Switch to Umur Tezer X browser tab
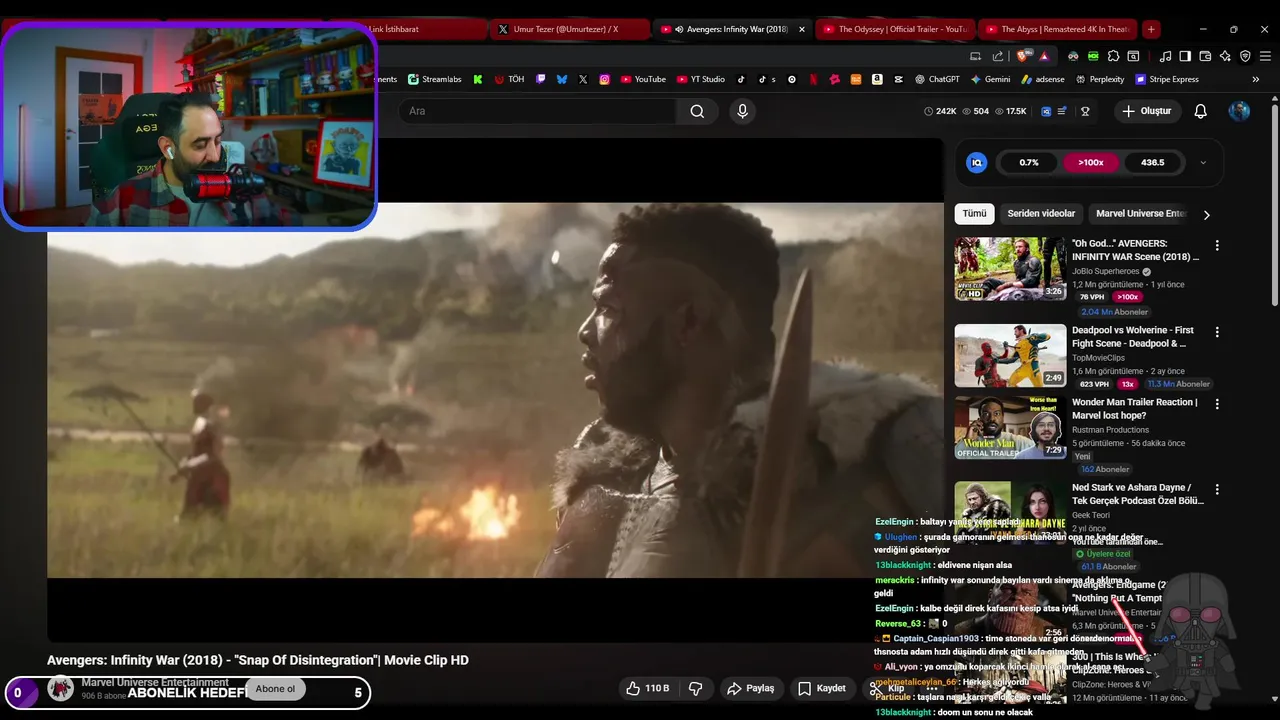This screenshot has width=1280, height=720. coord(570,29)
